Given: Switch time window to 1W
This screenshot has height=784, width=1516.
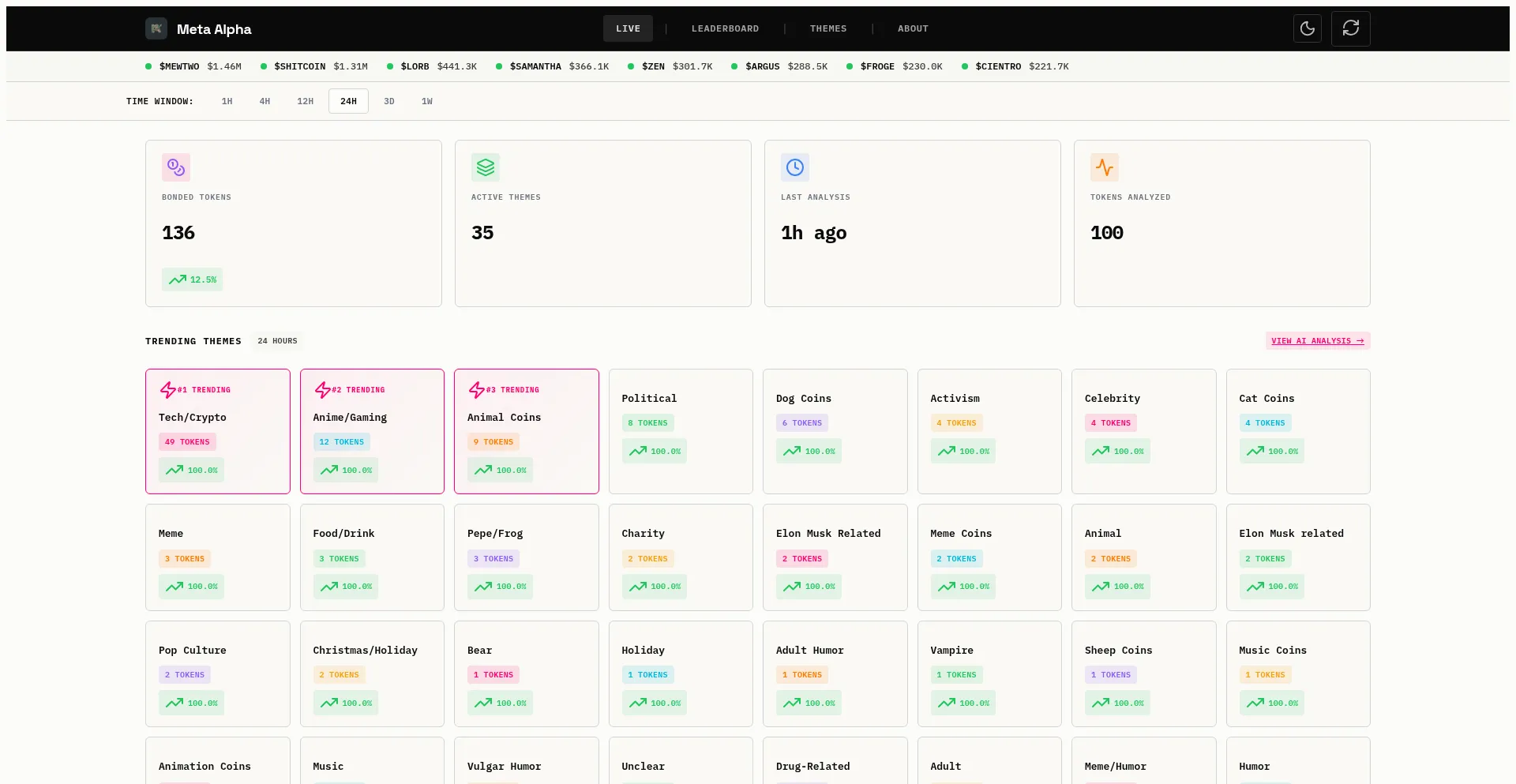Looking at the screenshot, I should (x=426, y=101).
